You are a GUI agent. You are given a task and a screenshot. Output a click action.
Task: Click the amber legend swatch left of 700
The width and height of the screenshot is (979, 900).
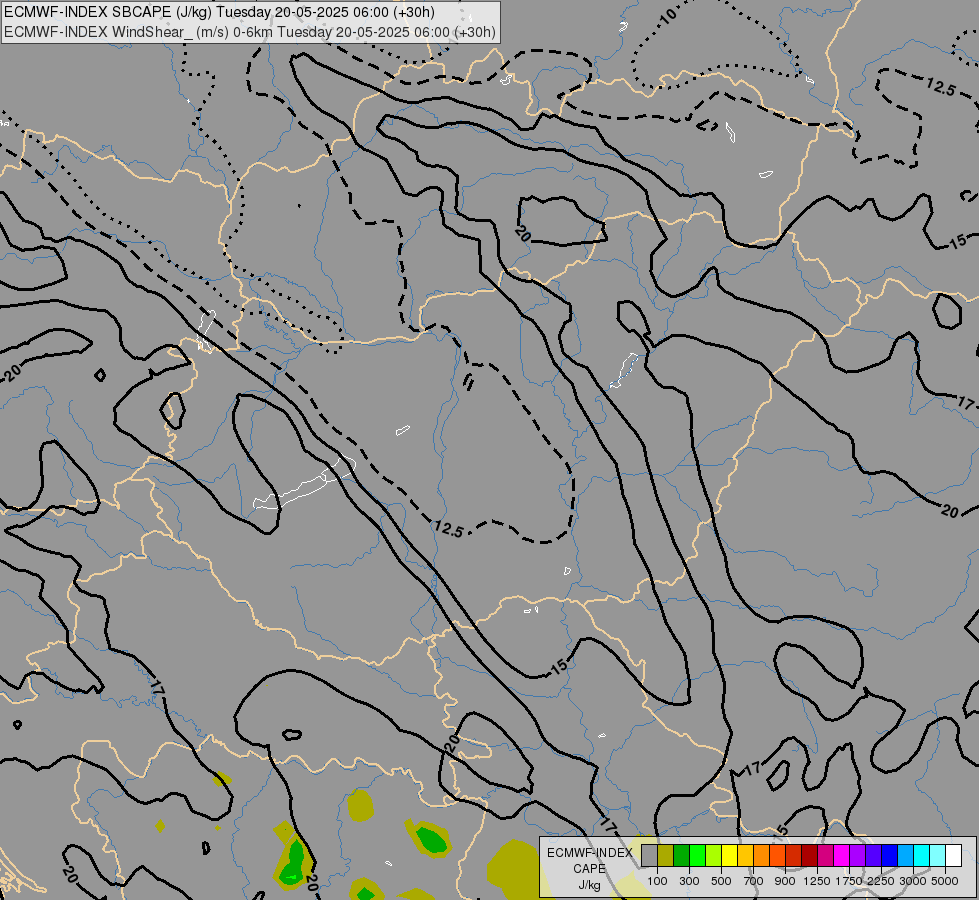pos(745,855)
